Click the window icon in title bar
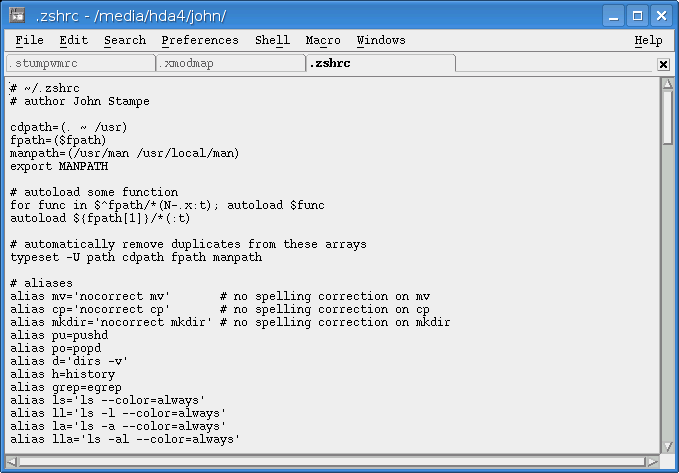679x473 pixels. (x=17, y=16)
